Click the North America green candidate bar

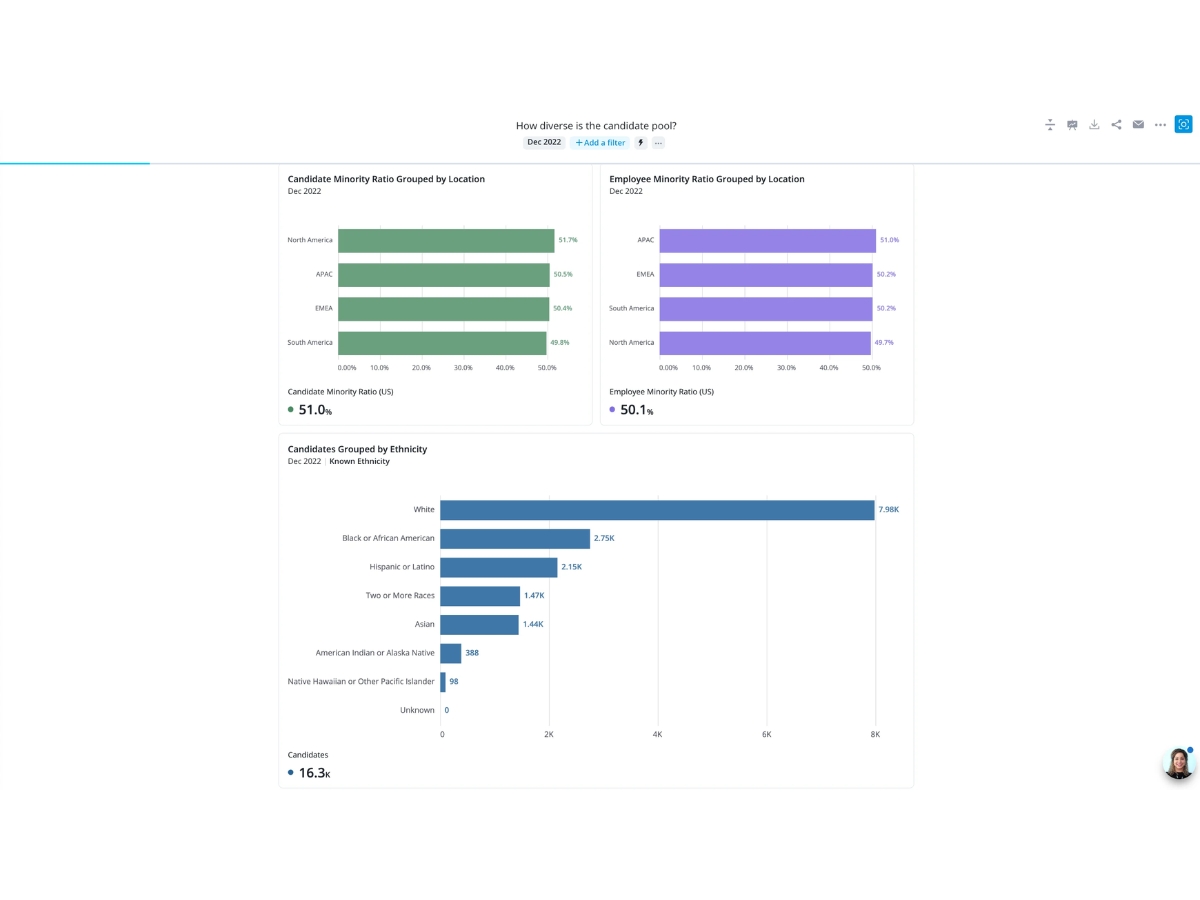pos(446,240)
